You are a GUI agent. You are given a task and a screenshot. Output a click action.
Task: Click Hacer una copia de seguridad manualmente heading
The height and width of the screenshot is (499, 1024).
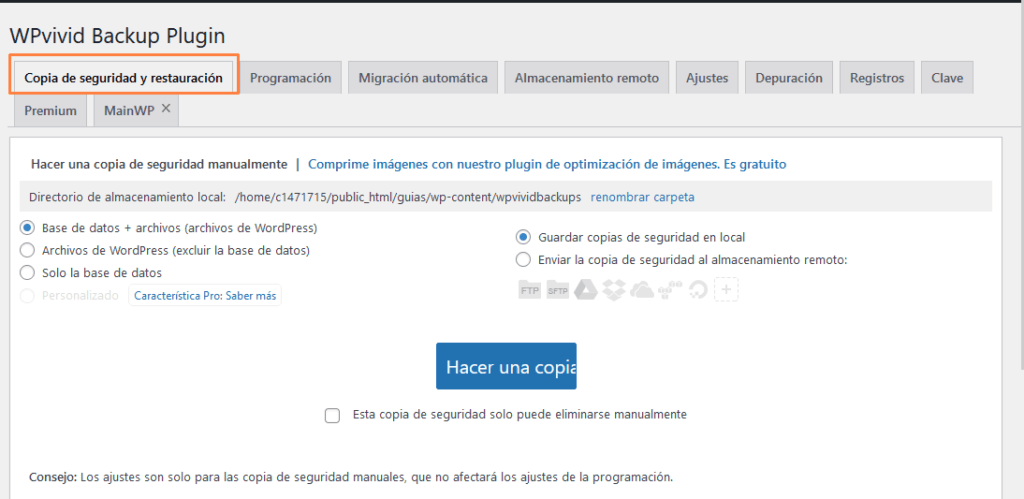click(159, 164)
